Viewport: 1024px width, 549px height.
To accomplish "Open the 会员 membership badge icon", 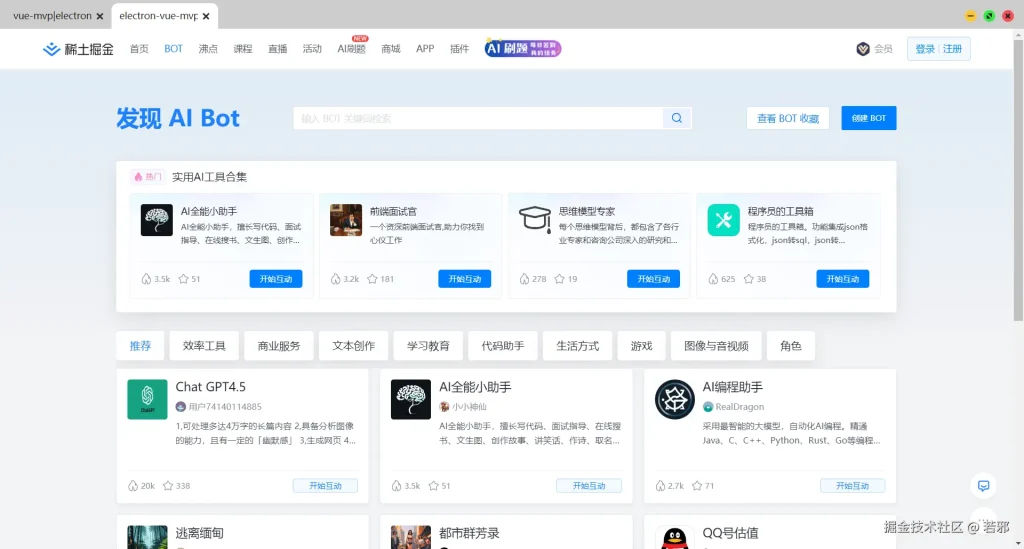I will click(863, 49).
